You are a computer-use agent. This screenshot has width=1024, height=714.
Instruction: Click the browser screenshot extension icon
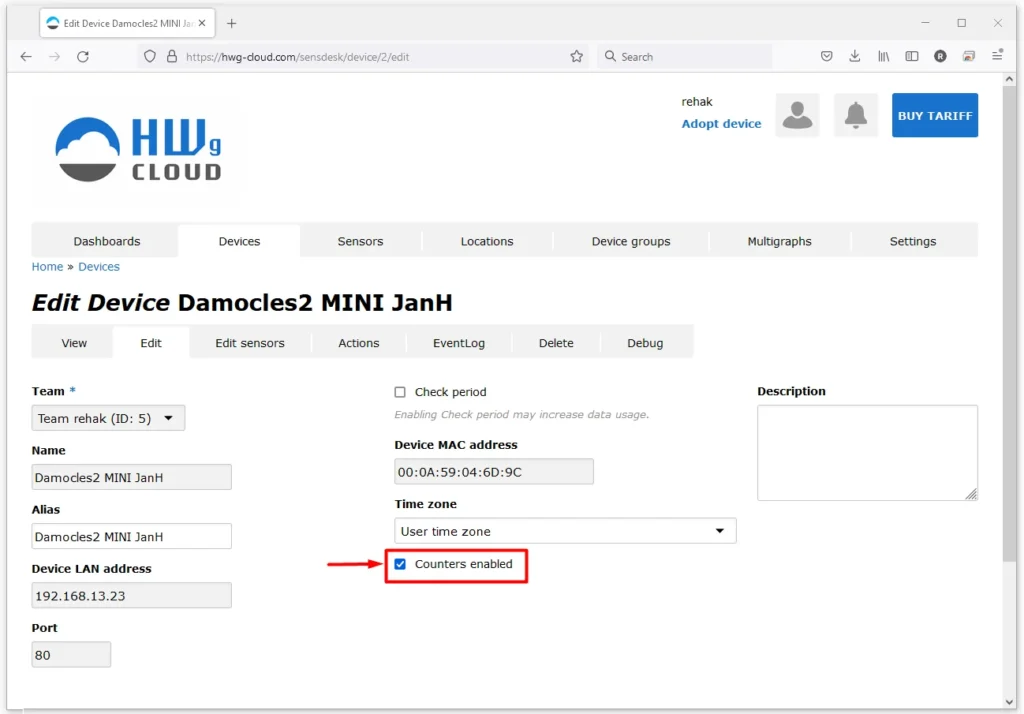pos(968,57)
